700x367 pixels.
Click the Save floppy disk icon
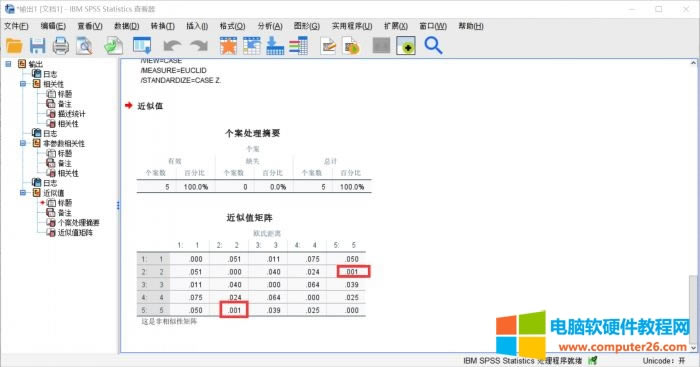[38, 46]
